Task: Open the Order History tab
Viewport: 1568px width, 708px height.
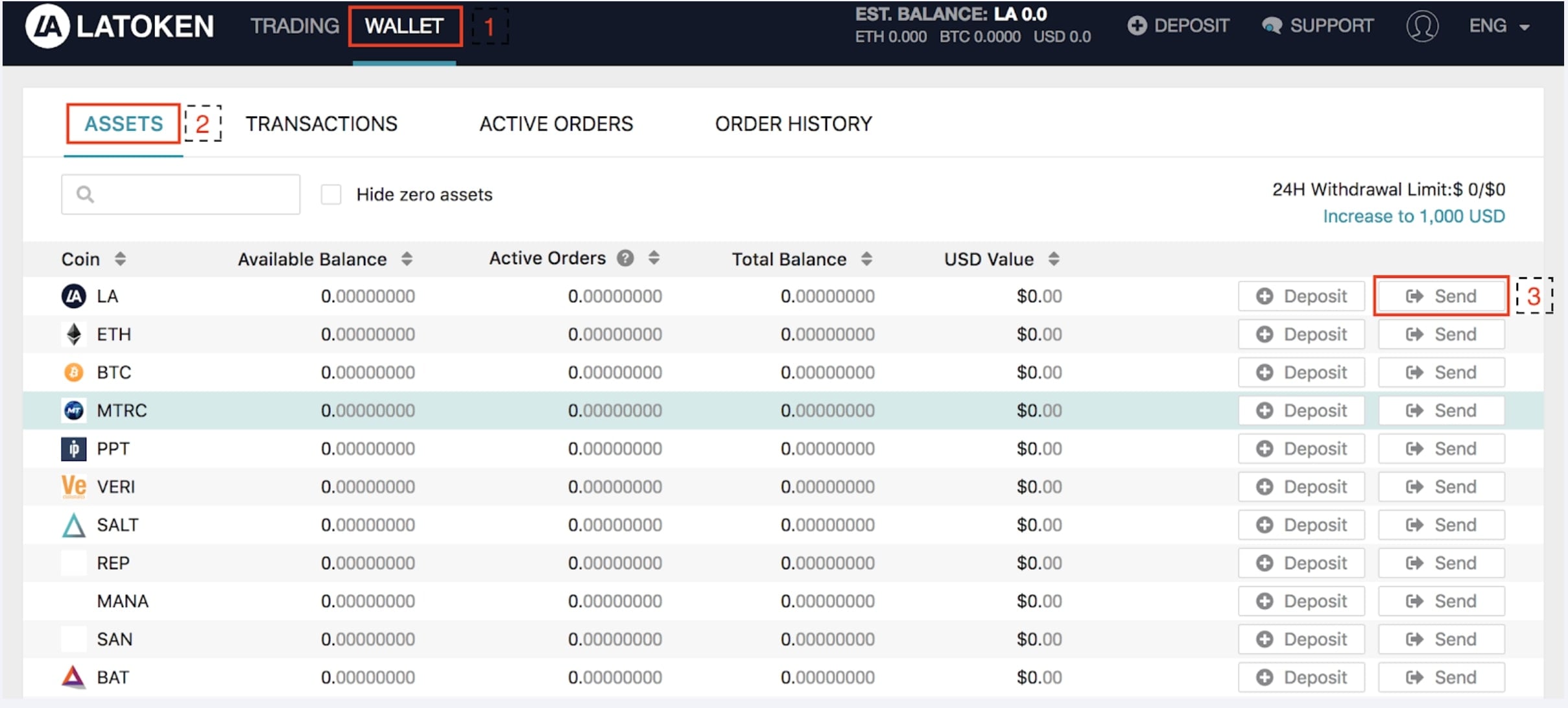Action: click(793, 123)
